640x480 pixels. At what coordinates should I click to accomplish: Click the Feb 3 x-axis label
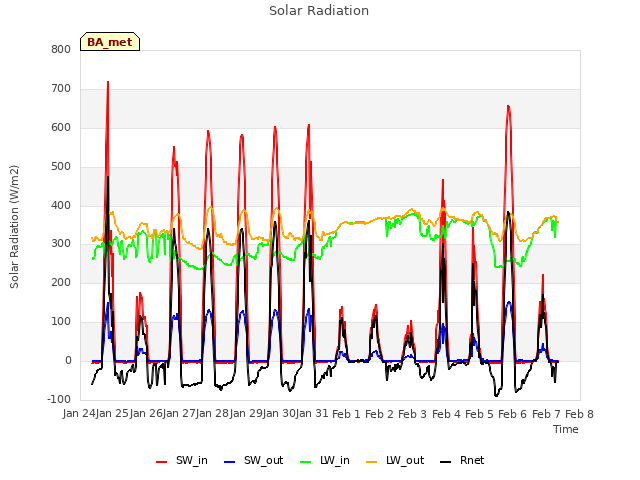[x=412, y=414]
